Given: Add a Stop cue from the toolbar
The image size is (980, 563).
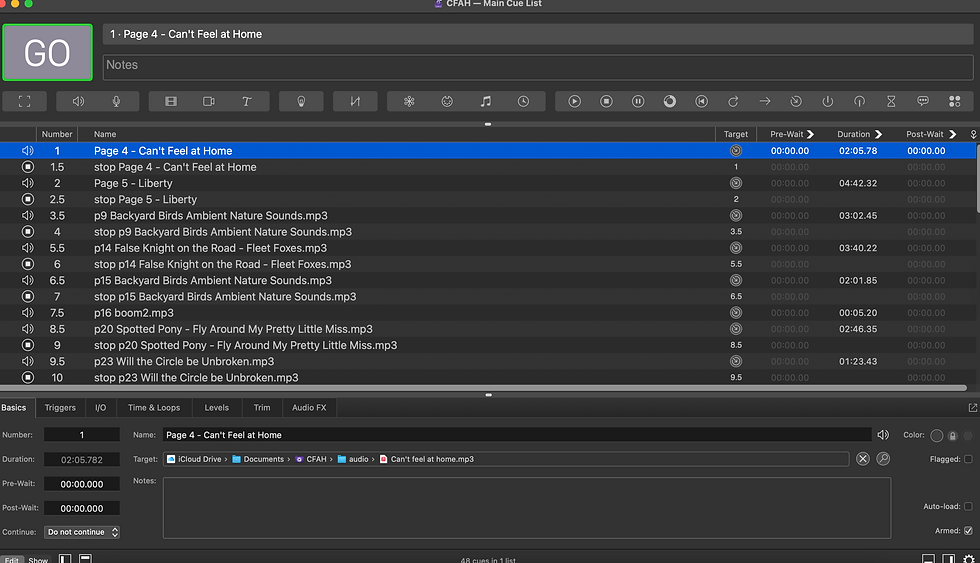Looking at the screenshot, I should [x=606, y=101].
